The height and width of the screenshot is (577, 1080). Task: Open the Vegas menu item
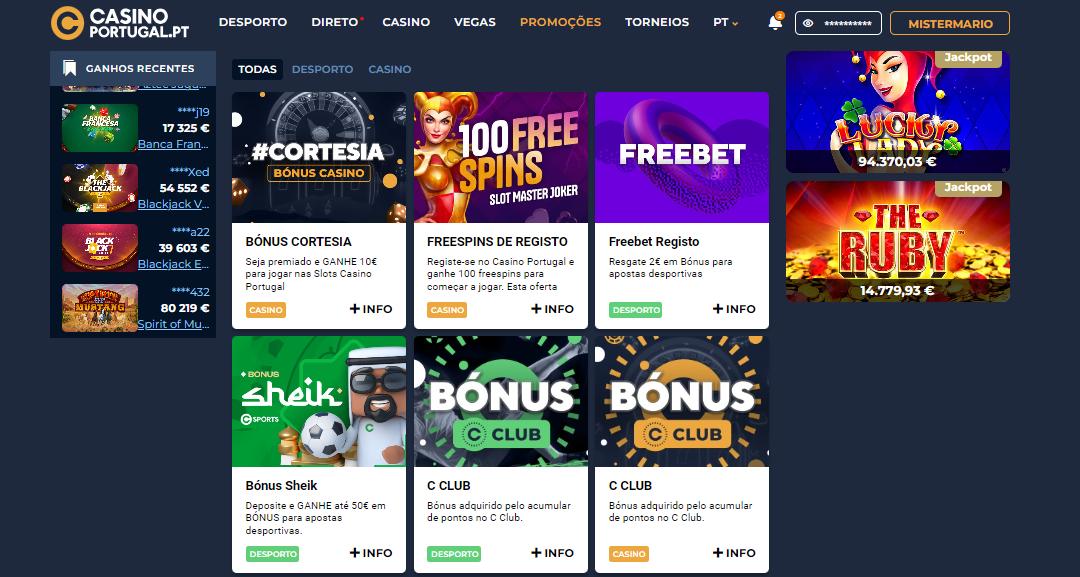point(475,22)
